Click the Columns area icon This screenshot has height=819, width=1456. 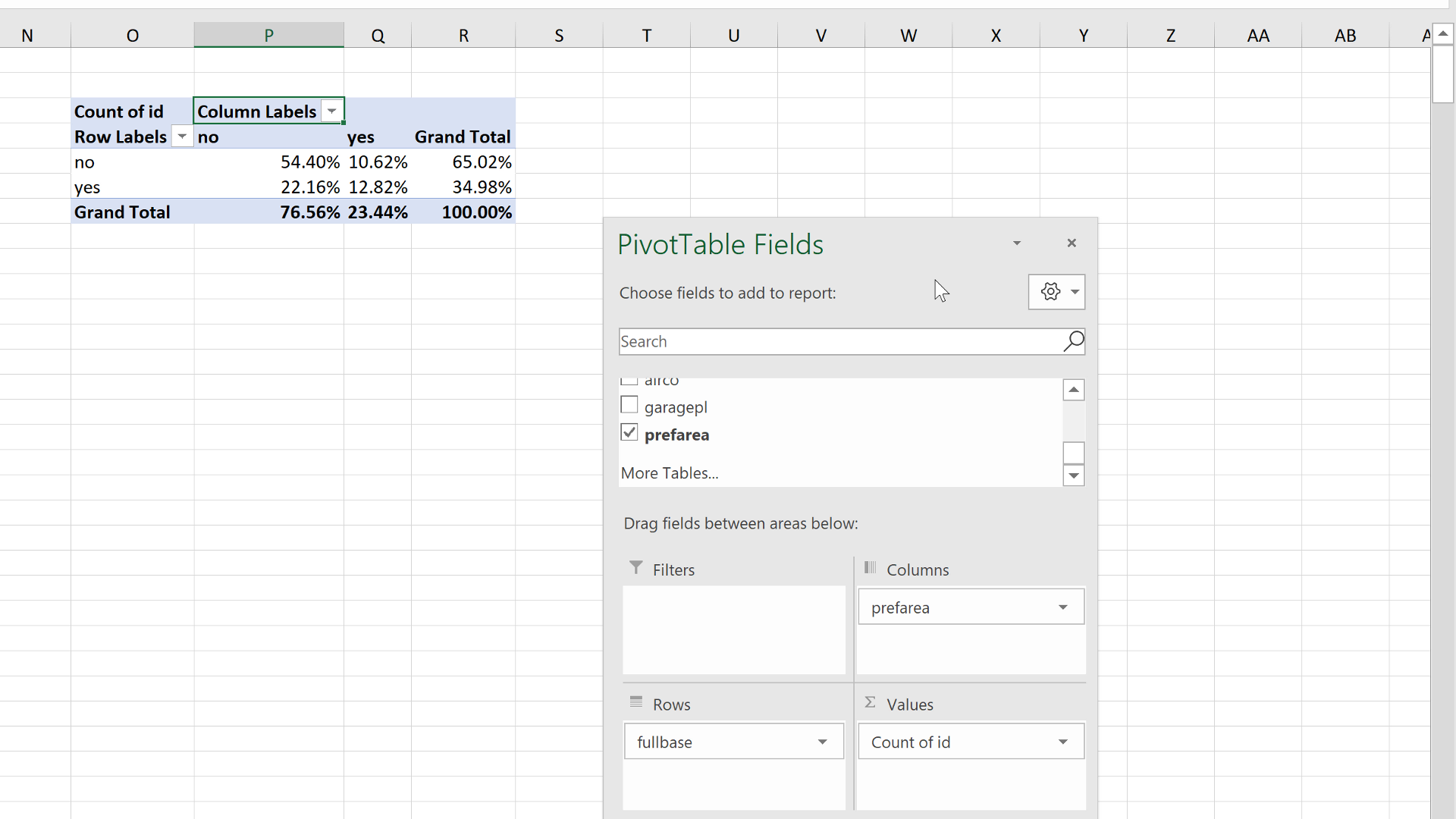pyautogui.click(x=871, y=568)
